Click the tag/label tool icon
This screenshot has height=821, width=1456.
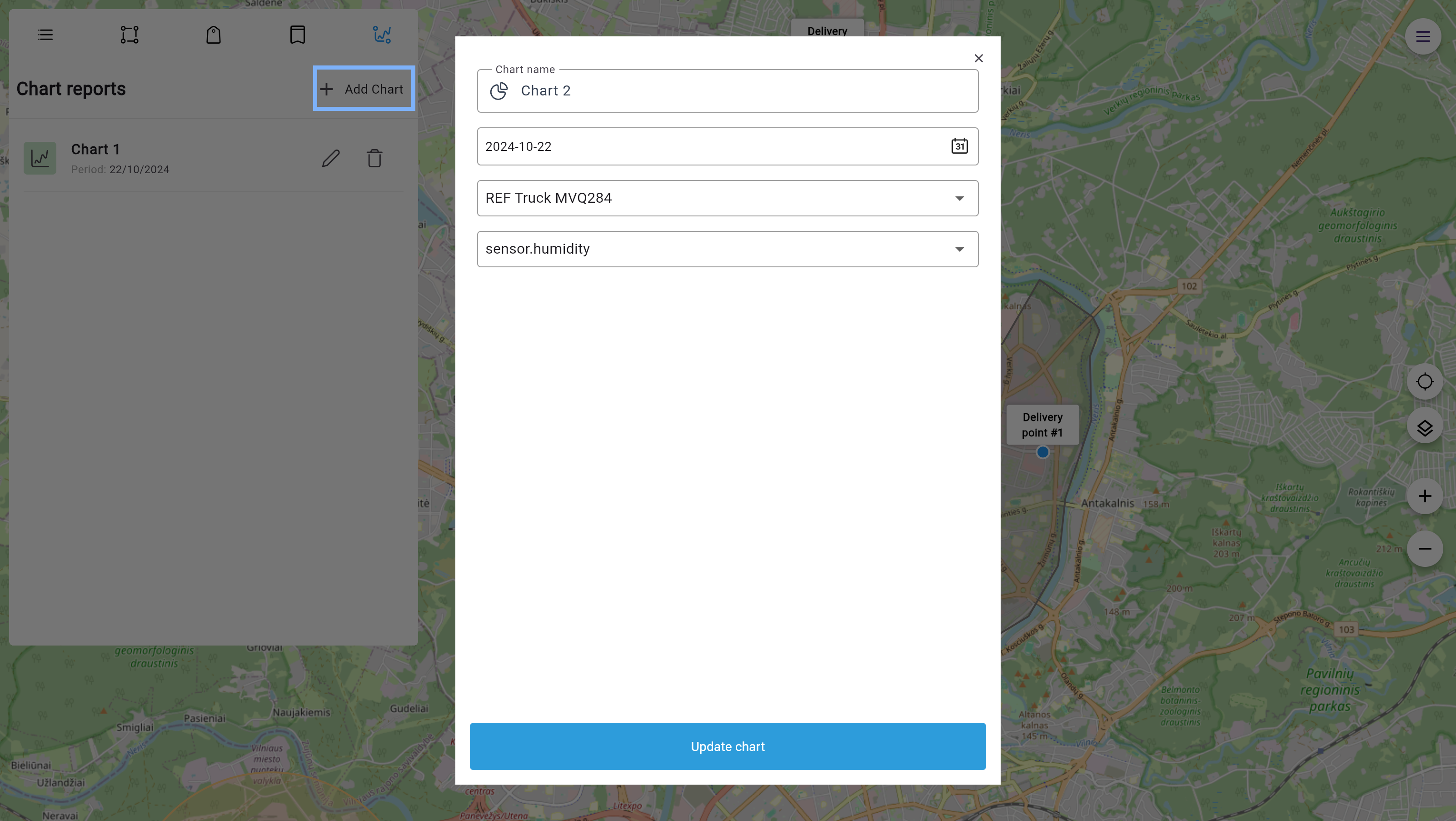tap(213, 34)
